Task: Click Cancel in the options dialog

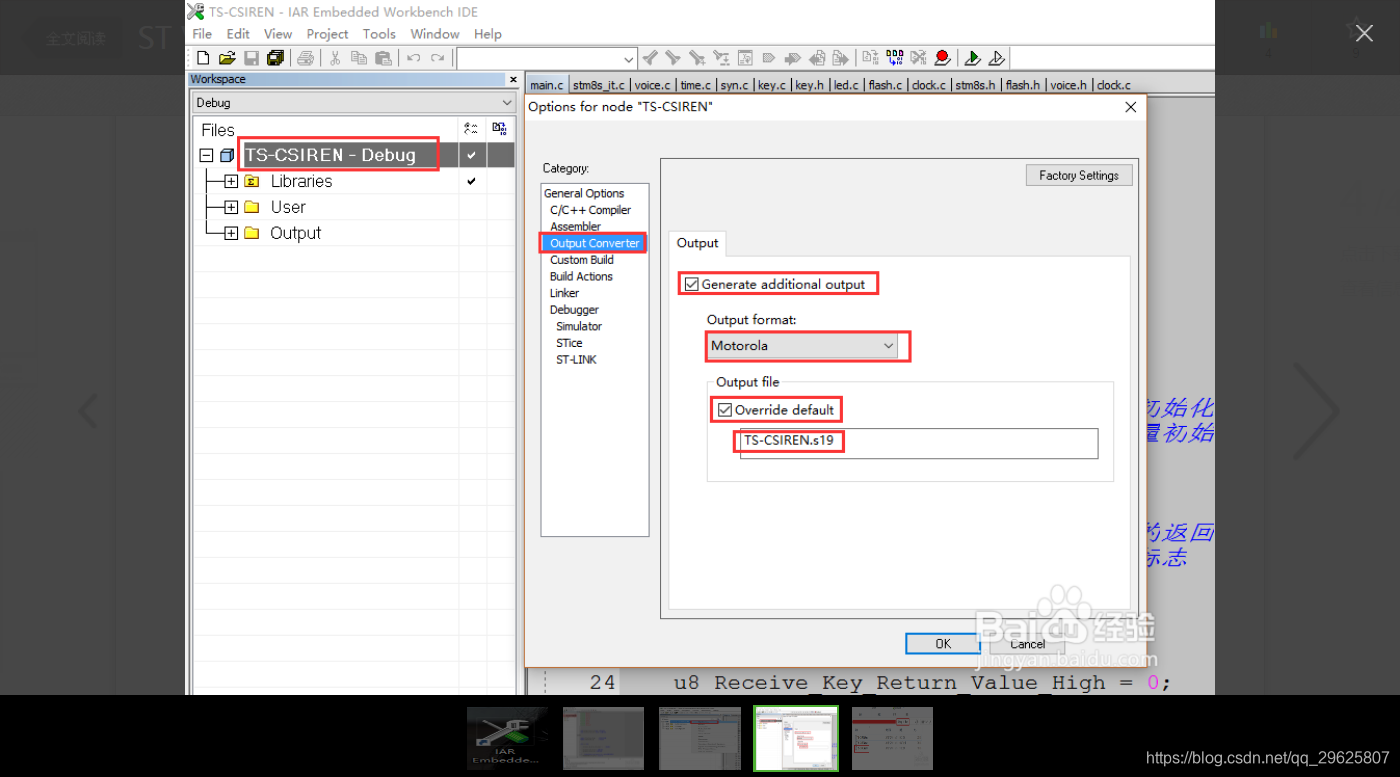Action: [1027, 644]
